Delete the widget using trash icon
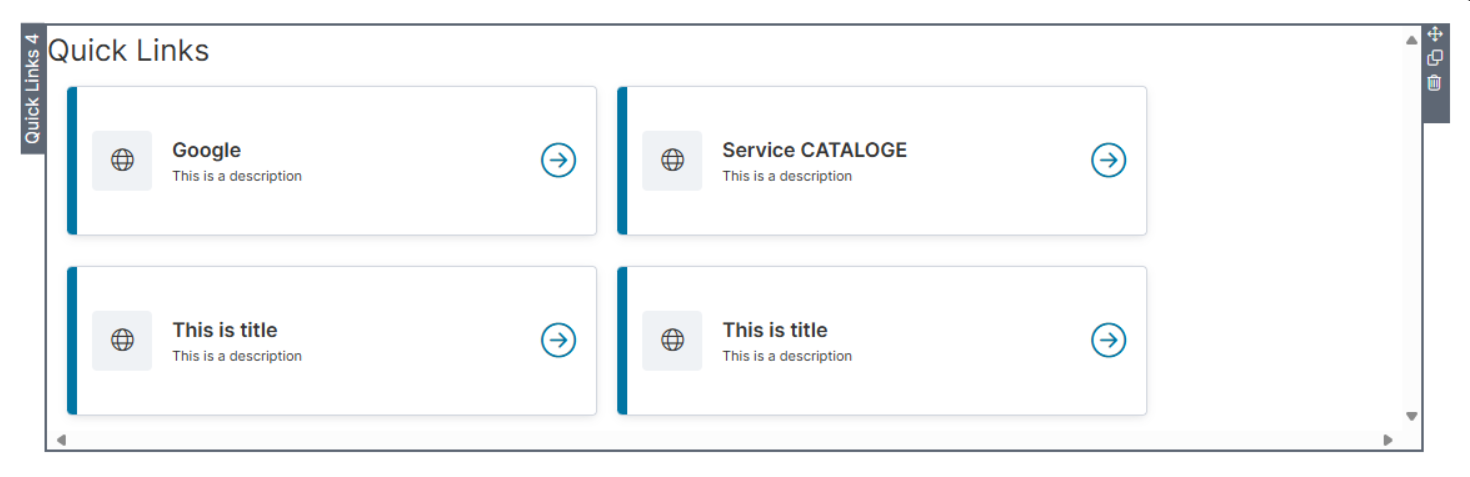 coord(1435,82)
